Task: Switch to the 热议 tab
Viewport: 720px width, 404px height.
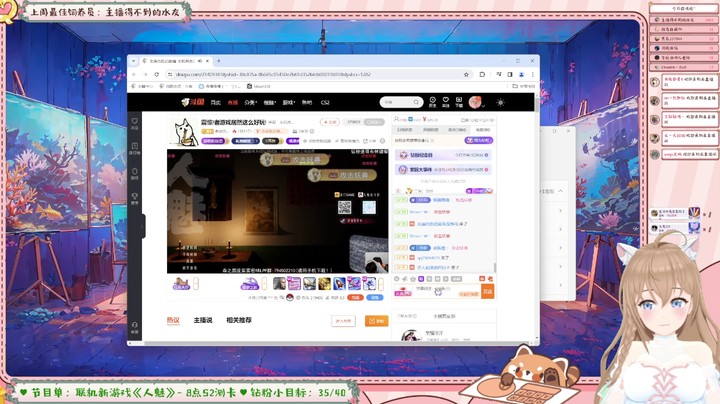Action: point(173,320)
